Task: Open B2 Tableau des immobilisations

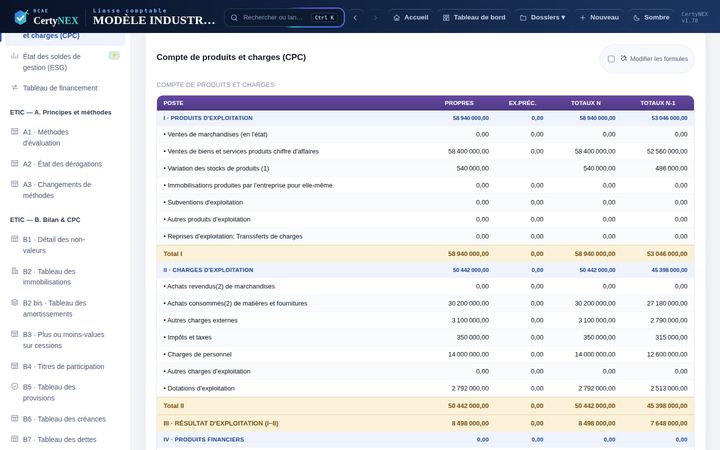Action: pyautogui.click(x=65, y=276)
